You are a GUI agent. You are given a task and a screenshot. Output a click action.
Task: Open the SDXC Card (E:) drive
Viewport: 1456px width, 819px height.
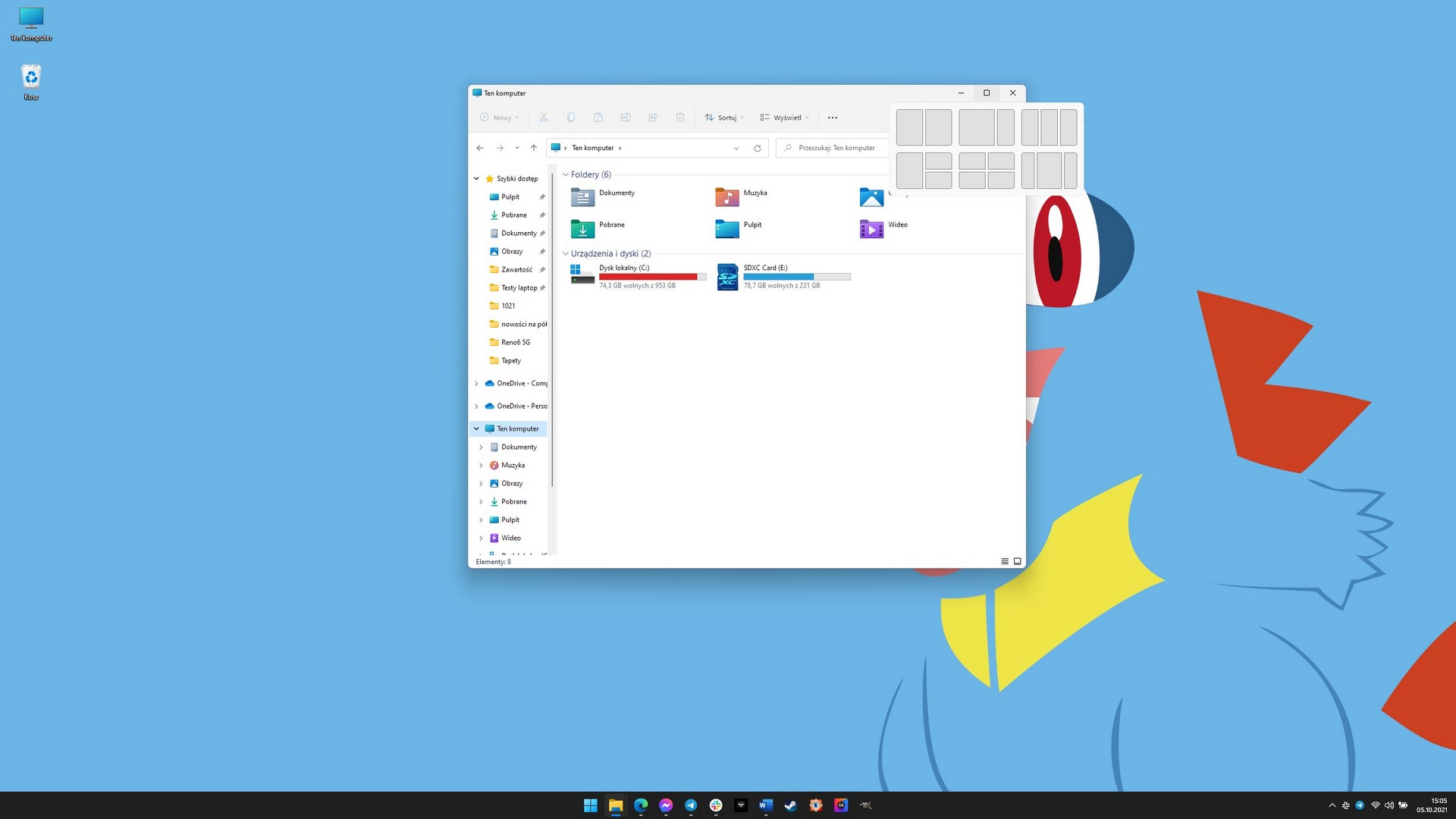(727, 277)
